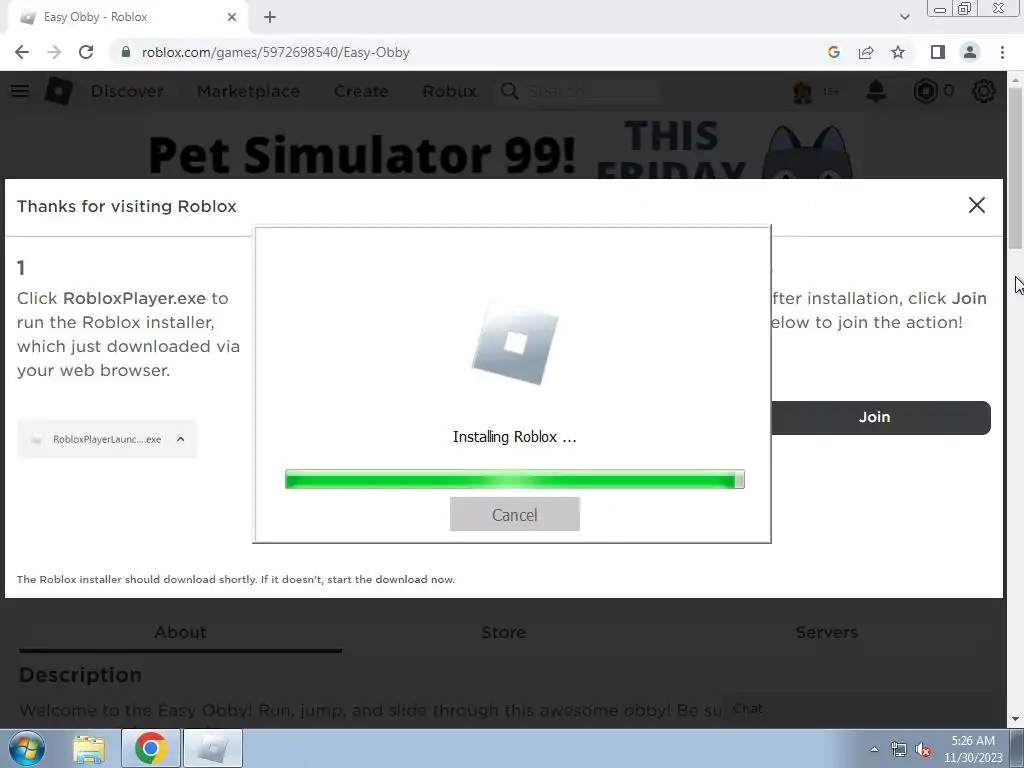Viewport: 1024px width, 768px height.
Task: Click the browser forward arrow
Action: coord(54,52)
